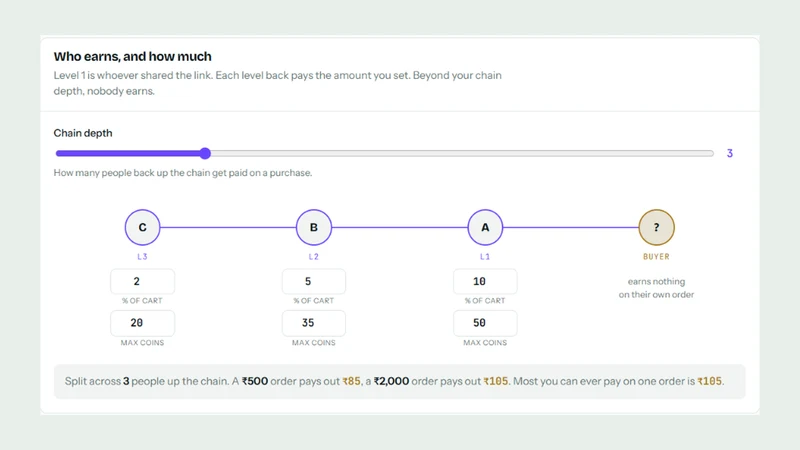Click the 'Chain depth' label
The width and height of the screenshot is (800, 450).
coord(83,133)
